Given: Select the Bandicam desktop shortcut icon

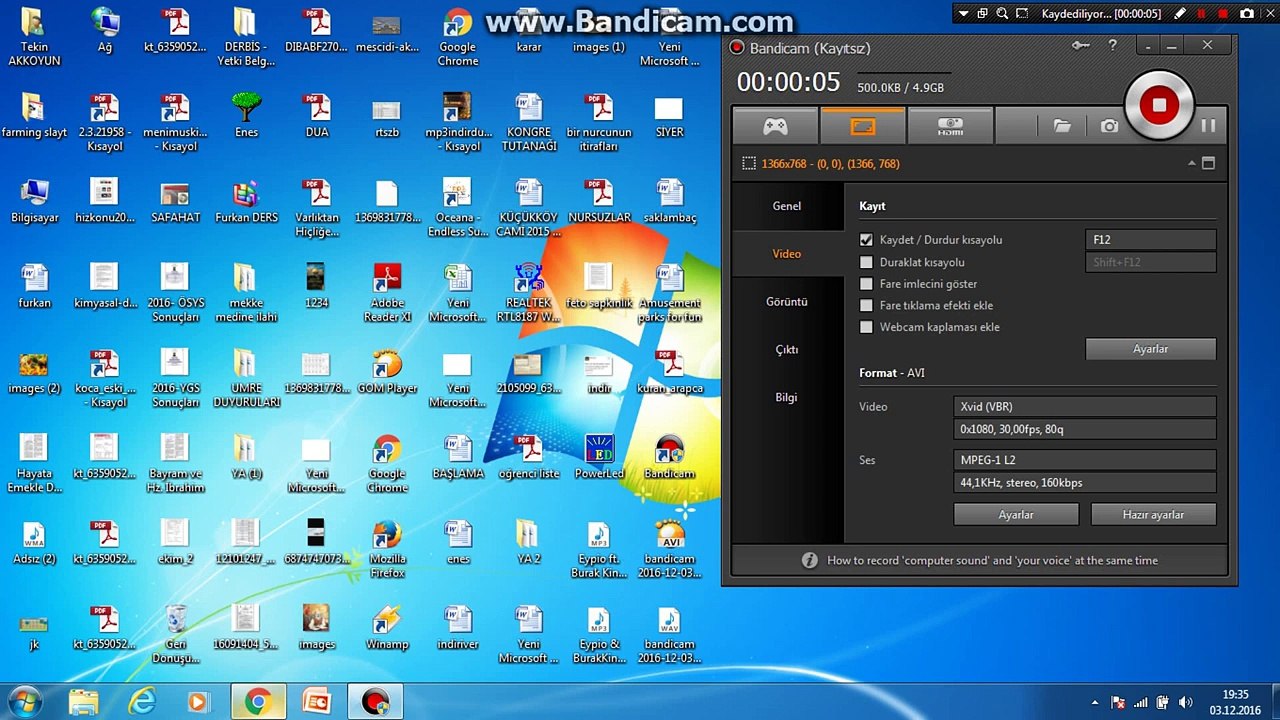Looking at the screenshot, I should click(669, 457).
